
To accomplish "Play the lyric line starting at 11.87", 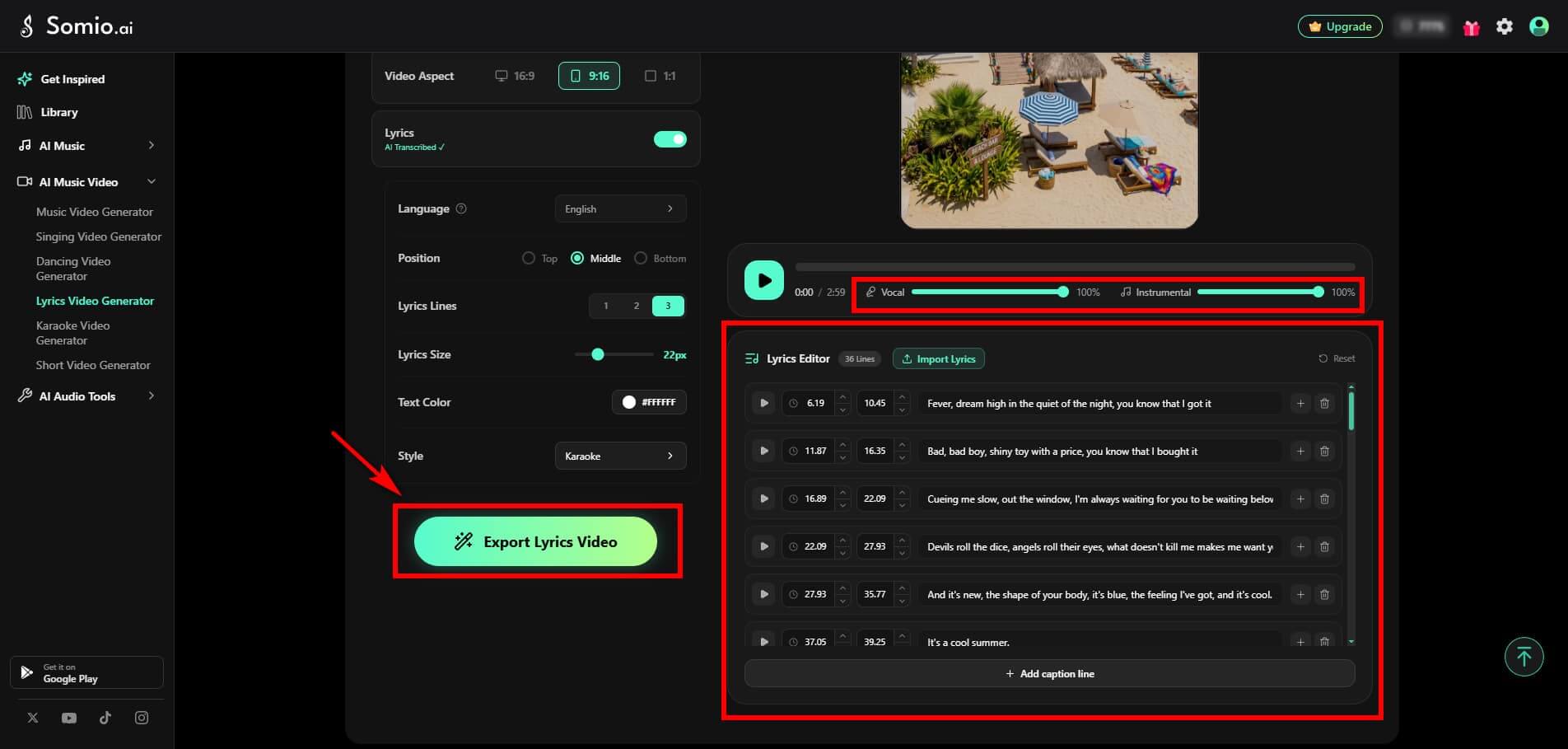I will pyautogui.click(x=763, y=451).
